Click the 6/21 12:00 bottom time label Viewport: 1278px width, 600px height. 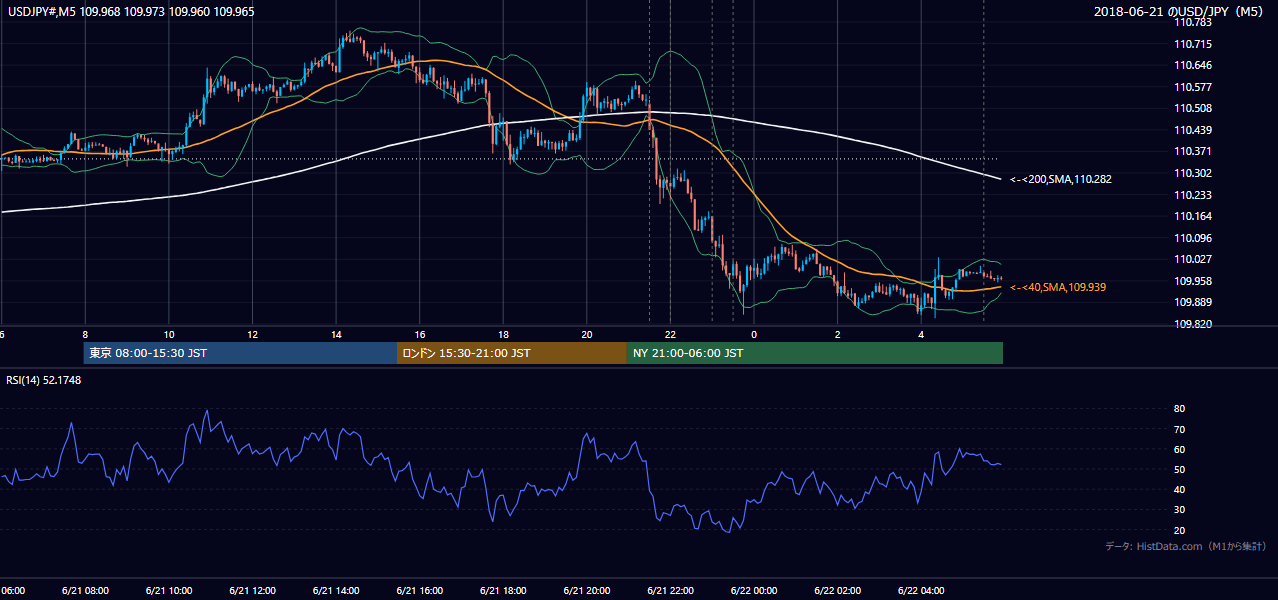(x=252, y=590)
